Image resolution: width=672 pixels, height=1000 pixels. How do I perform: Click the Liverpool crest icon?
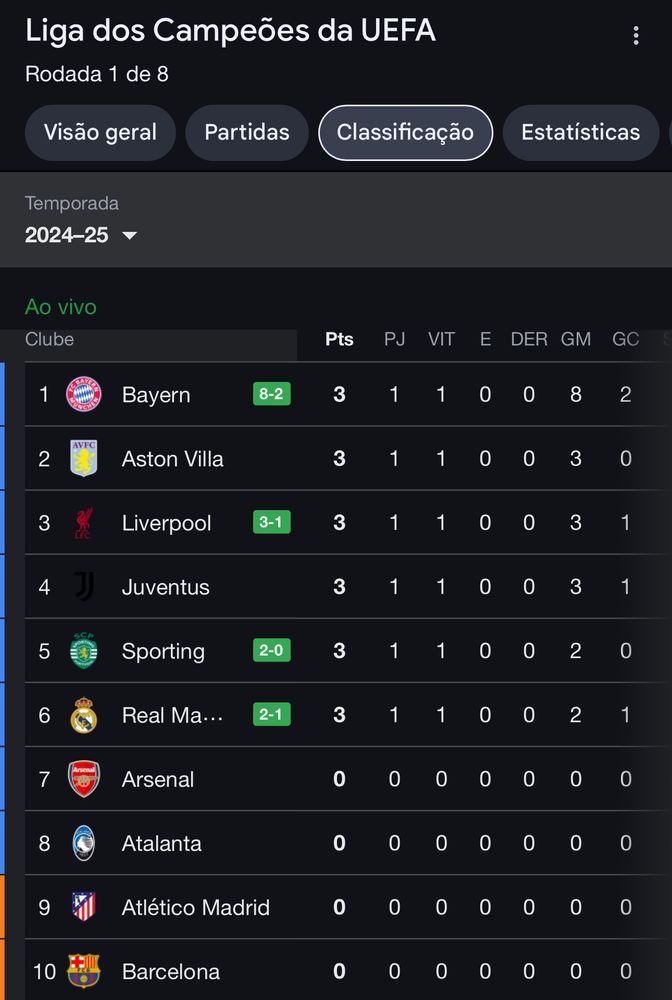pos(83,523)
